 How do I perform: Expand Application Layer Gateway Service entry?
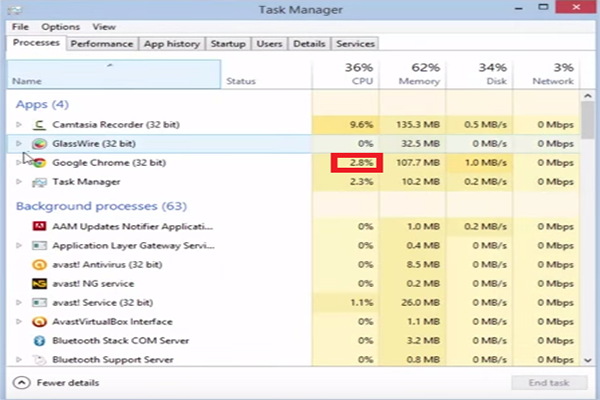click(18, 246)
